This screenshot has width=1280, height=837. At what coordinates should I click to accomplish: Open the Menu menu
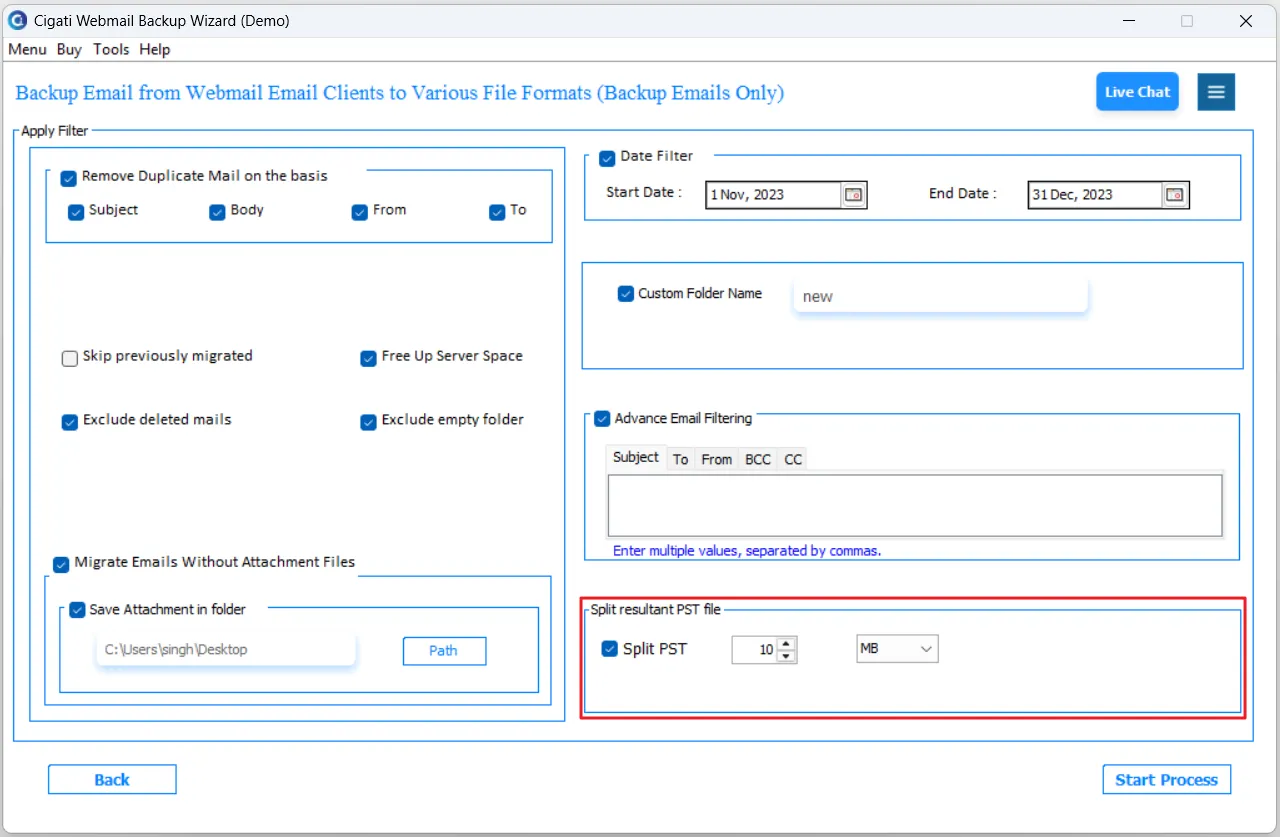pos(27,49)
